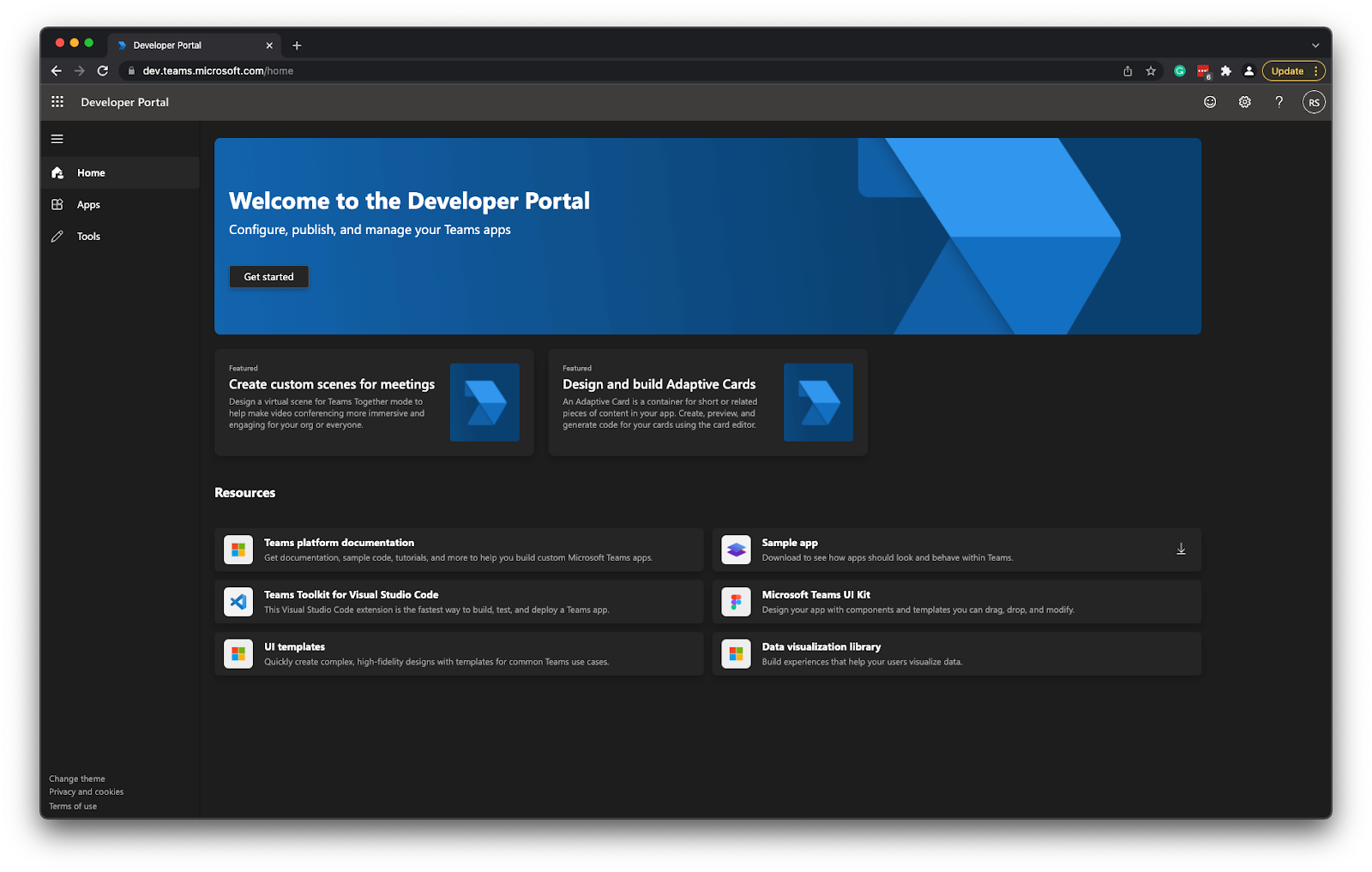This screenshot has width=1372, height=872.
Task: Open the Change theme link
Action: [77, 778]
